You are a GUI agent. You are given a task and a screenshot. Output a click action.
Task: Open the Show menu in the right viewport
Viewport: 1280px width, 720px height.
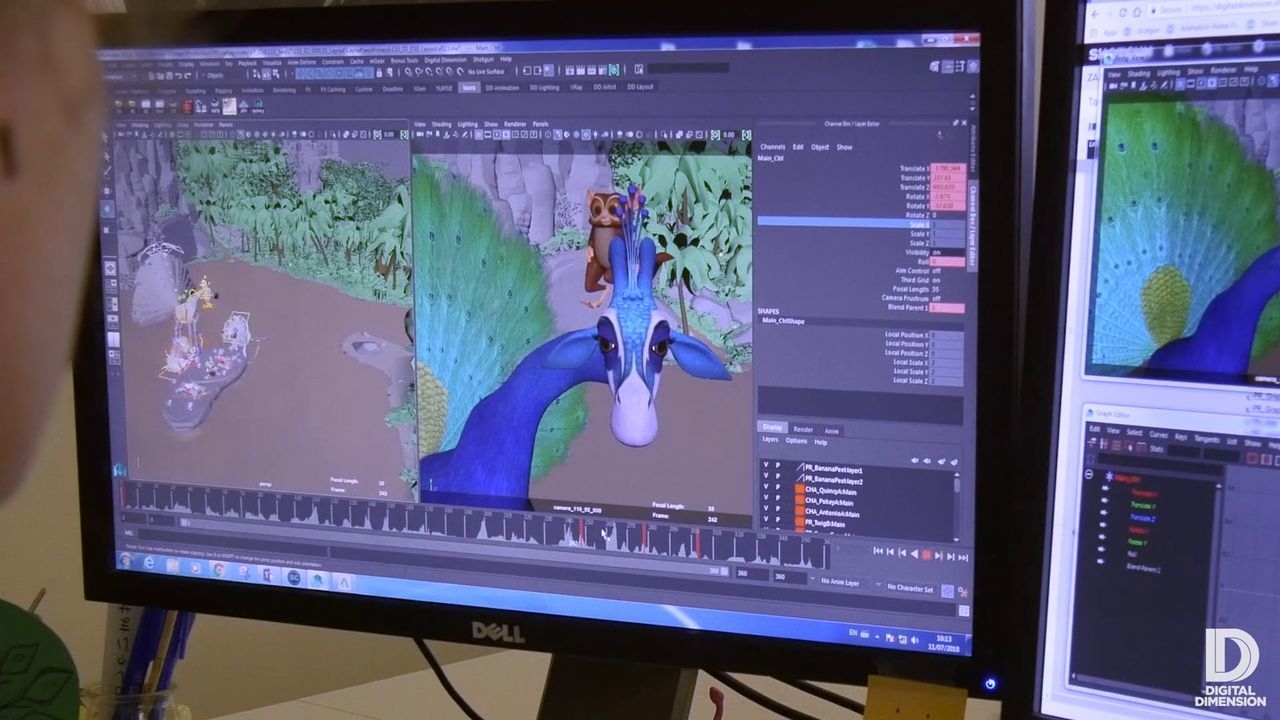[x=491, y=124]
